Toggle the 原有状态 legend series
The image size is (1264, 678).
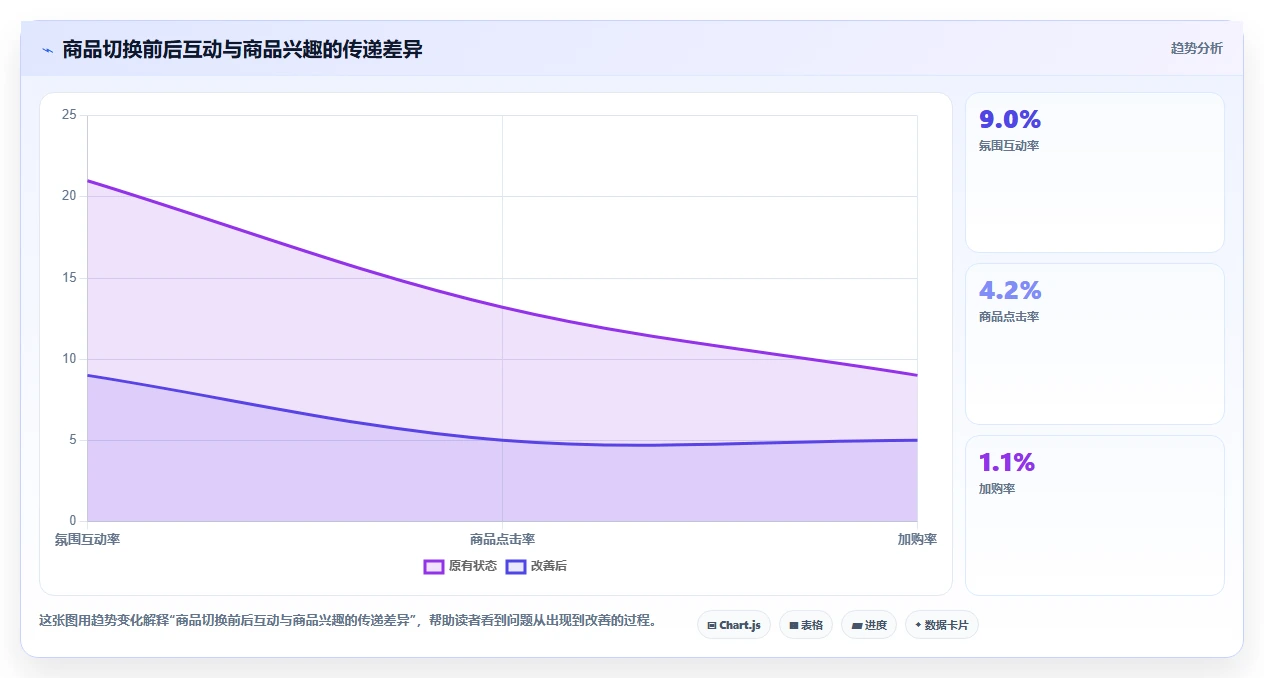460,566
